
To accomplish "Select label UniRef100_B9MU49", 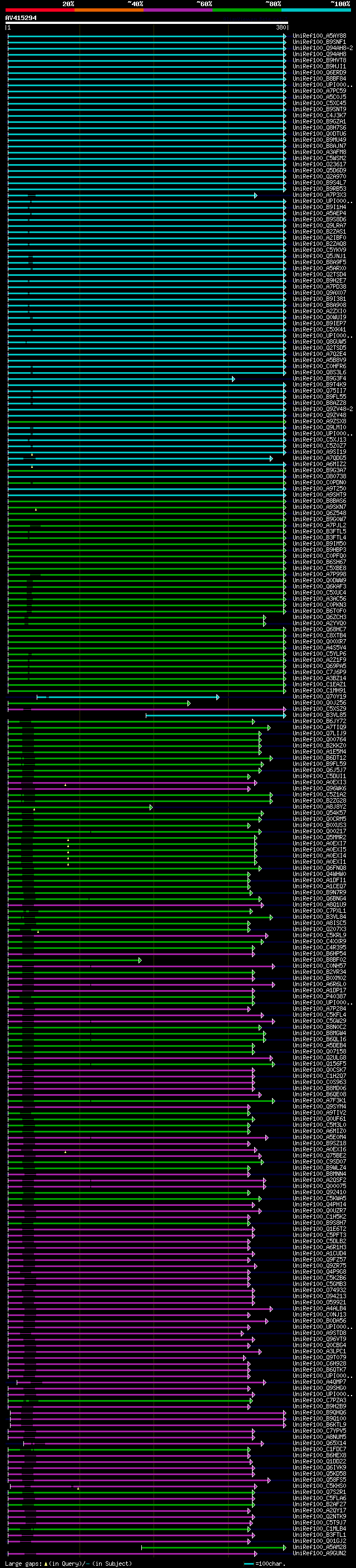I will tap(319, 140).
